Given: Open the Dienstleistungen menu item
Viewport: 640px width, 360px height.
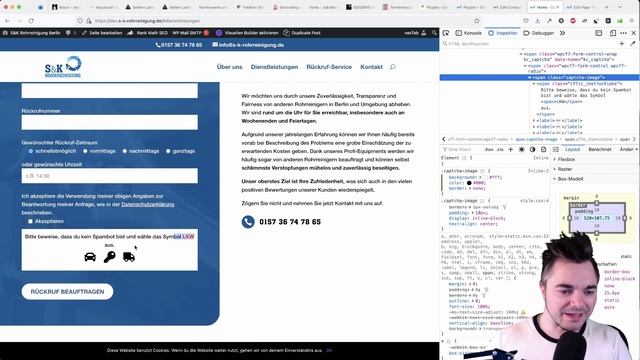Looking at the screenshot, I should (x=274, y=67).
